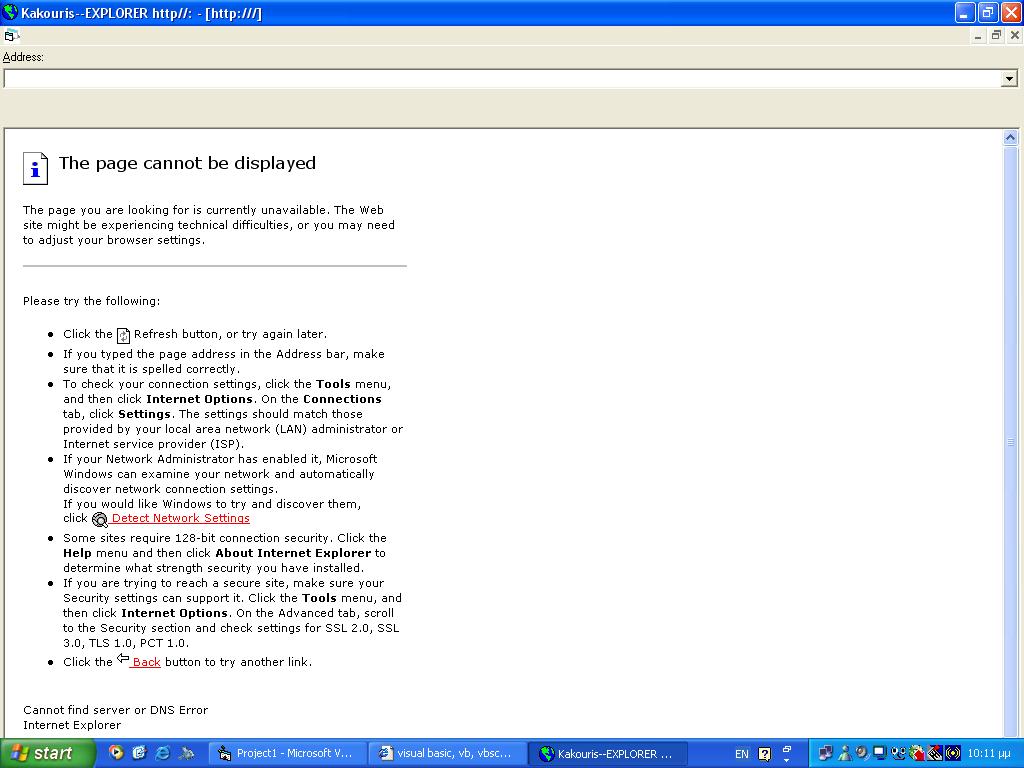Switch to the Project1 - Microsoft Visual Basic taskbar button
The height and width of the screenshot is (768, 1024).
coord(286,753)
